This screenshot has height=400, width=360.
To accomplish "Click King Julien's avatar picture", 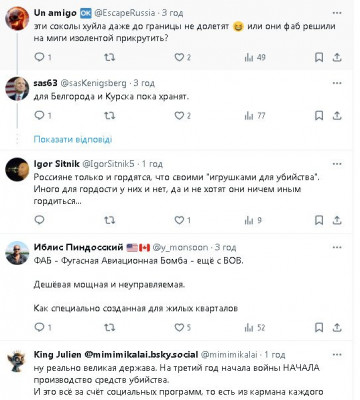I will (17, 361).
